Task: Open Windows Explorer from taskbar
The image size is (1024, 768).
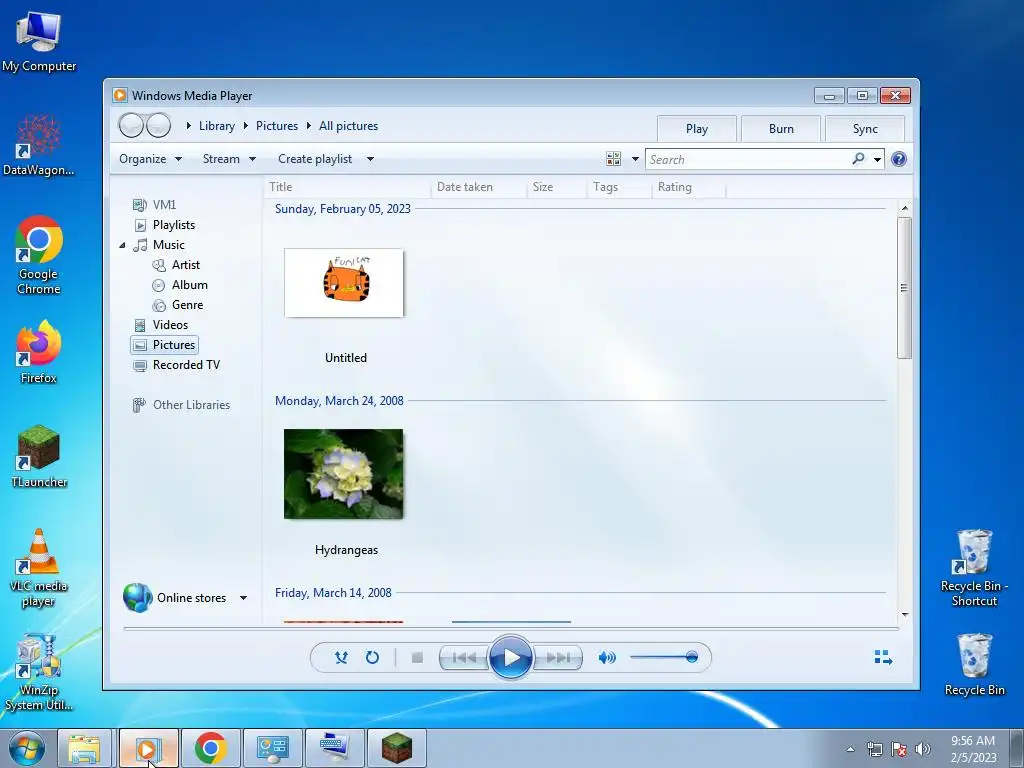Action: (84, 748)
